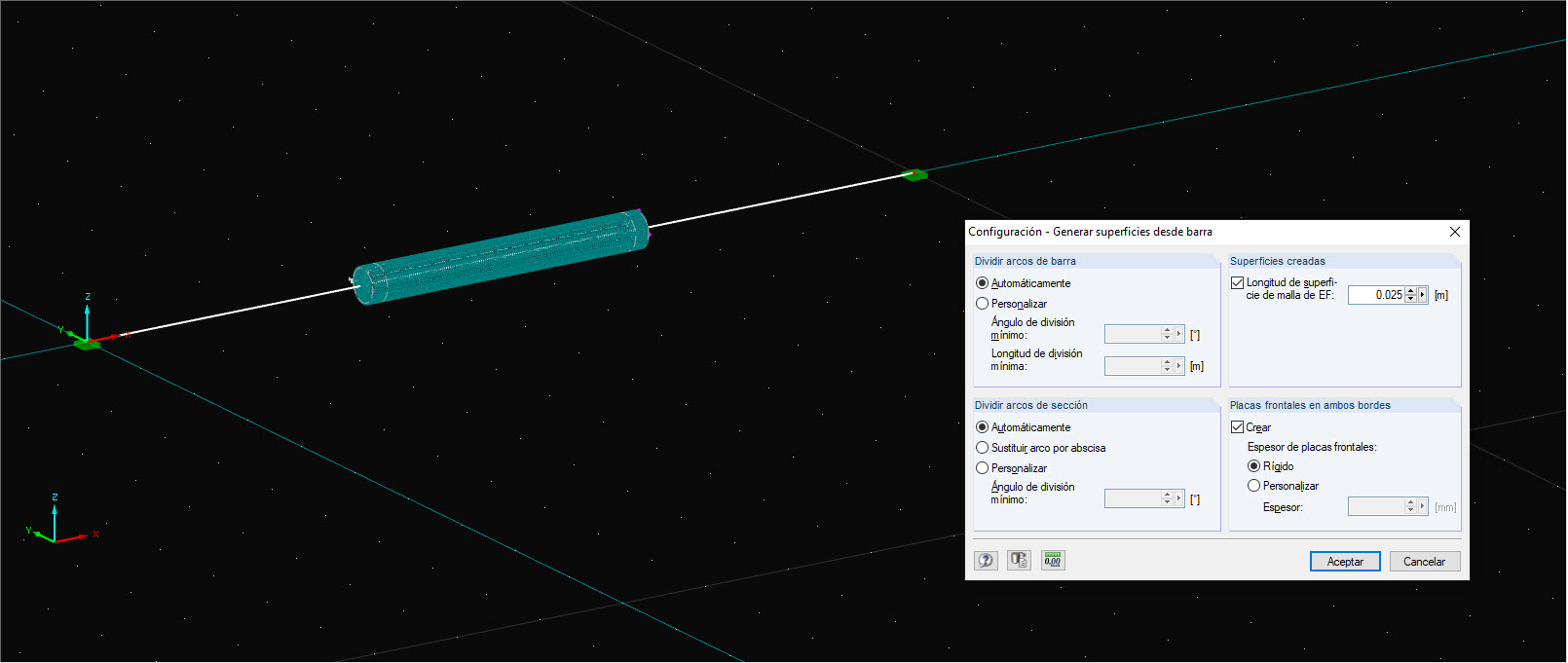Click the Espesor input field
This screenshot has width=1568, height=663.
point(1376,506)
